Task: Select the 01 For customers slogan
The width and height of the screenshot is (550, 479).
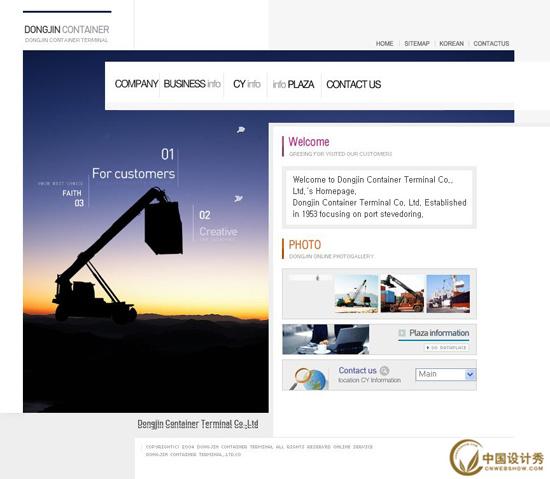Action: [x=133, y=164]
